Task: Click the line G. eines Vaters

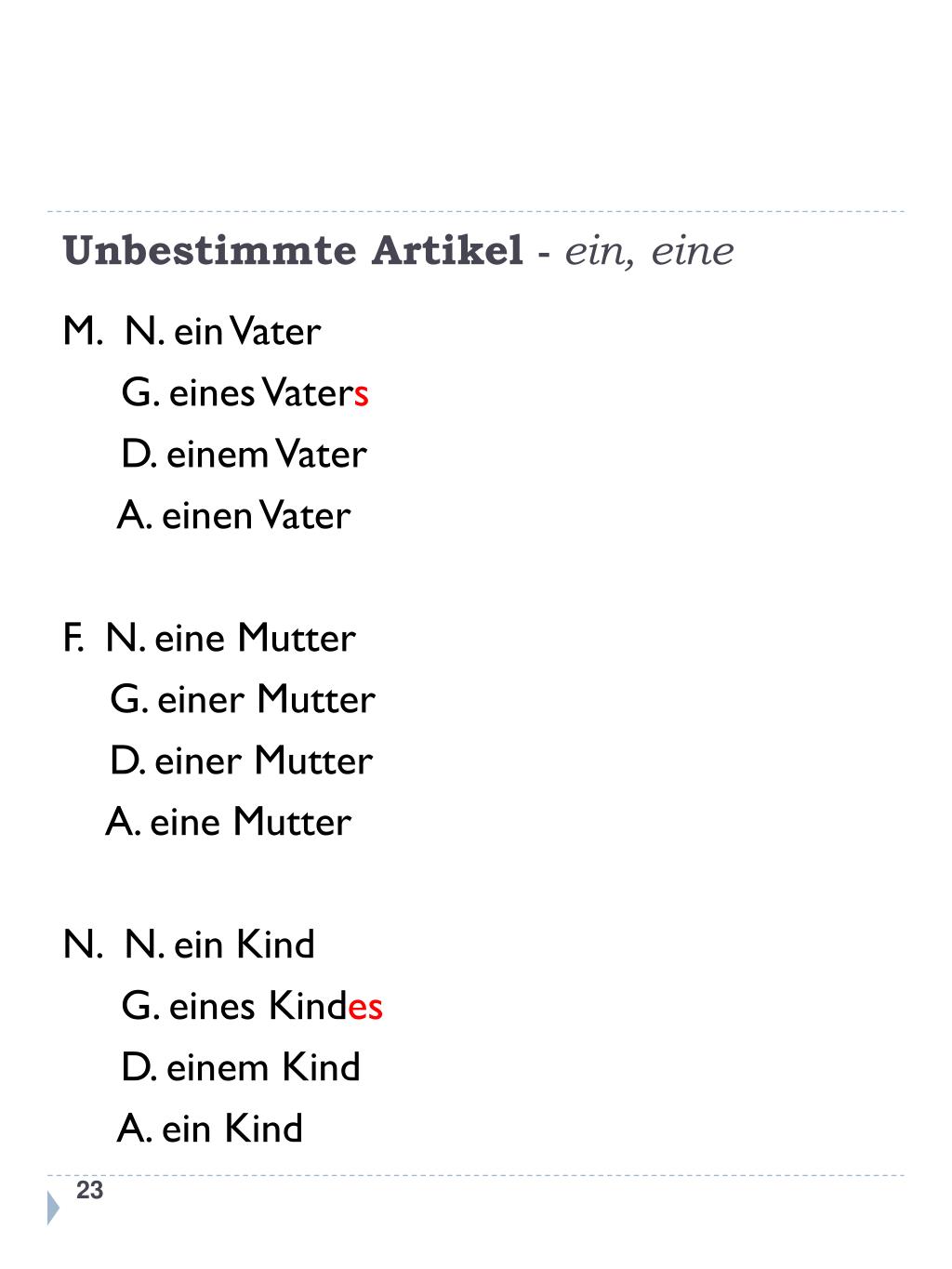Action: tap(245, 392)
